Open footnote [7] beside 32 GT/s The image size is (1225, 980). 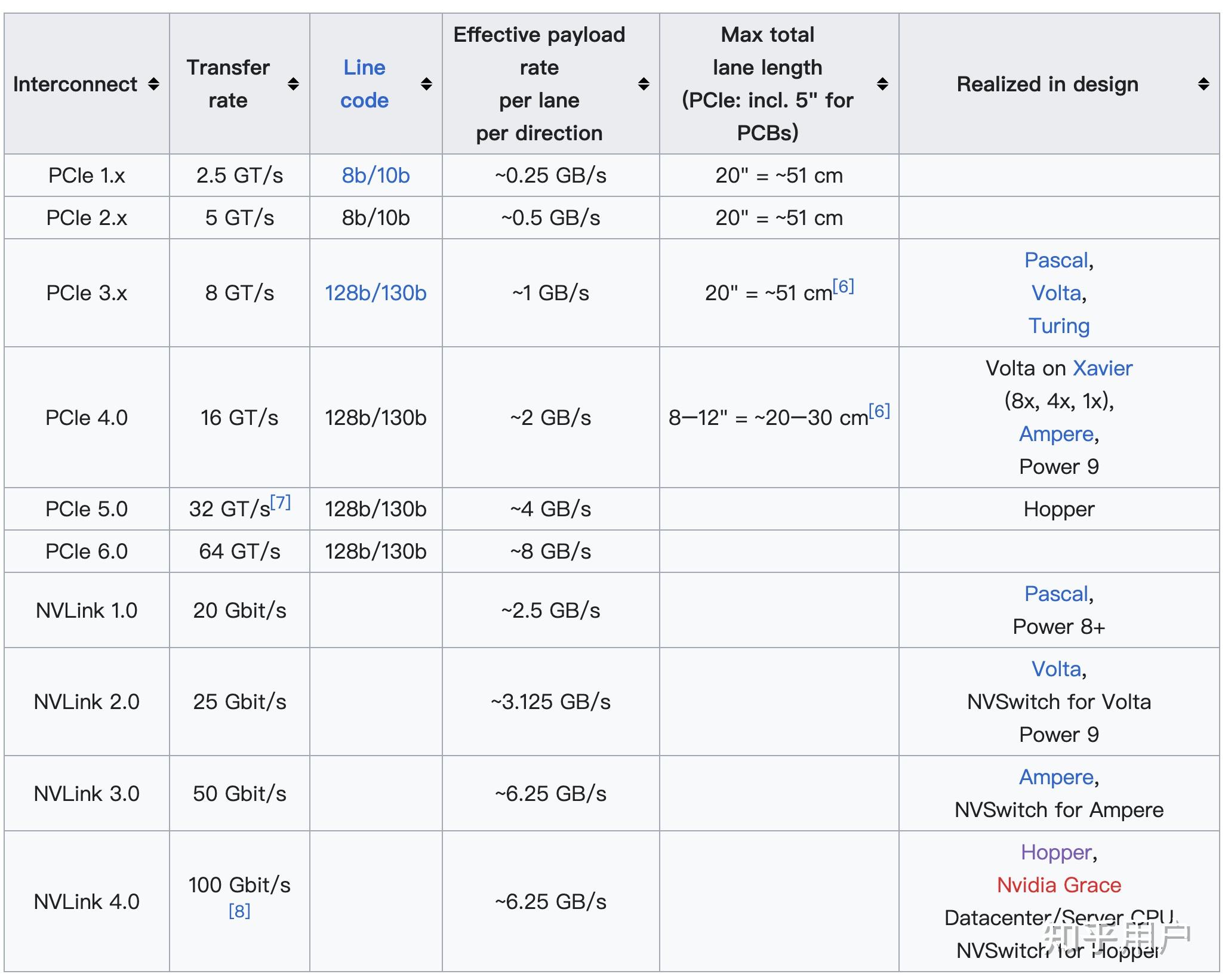point(279,501)
